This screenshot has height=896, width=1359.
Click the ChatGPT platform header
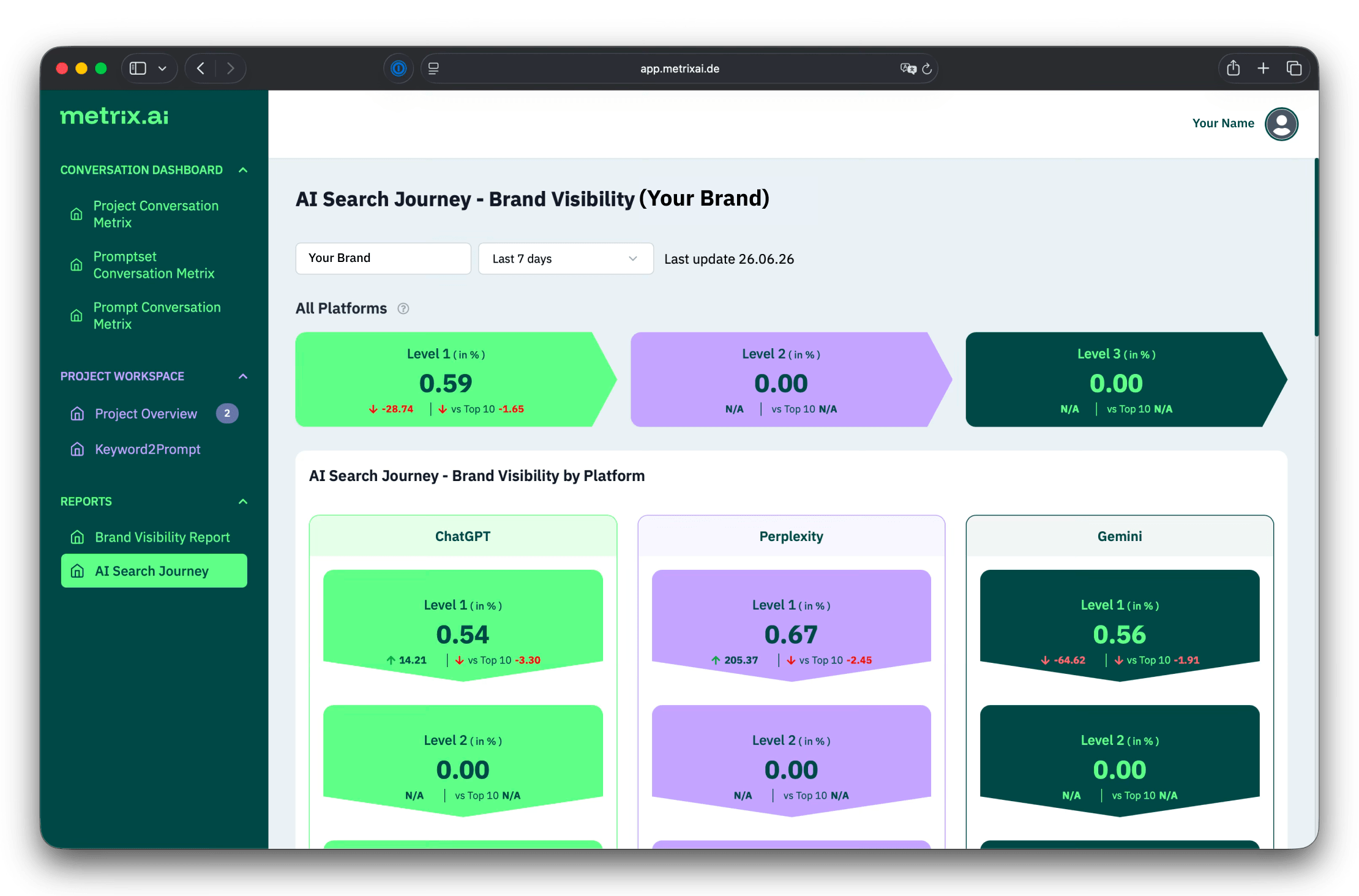click(x=463, y=536)
